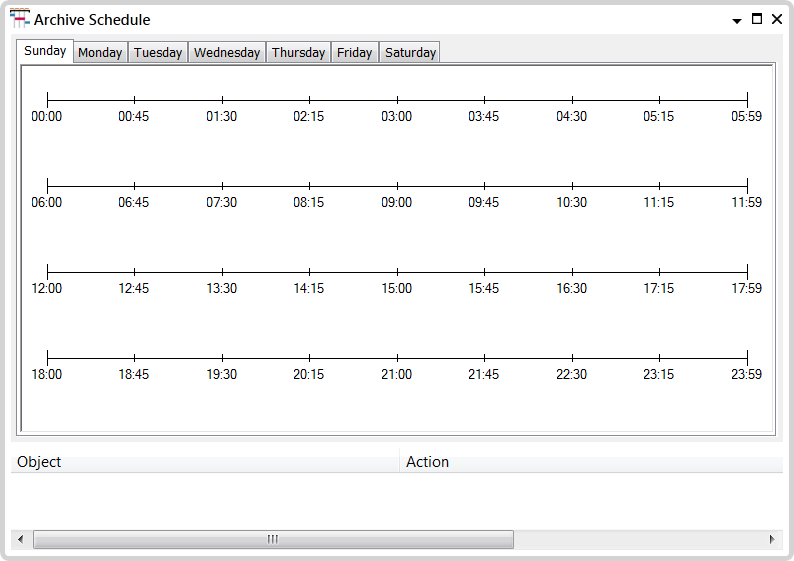Show the Thursday schedule tab

pos(298,53)
